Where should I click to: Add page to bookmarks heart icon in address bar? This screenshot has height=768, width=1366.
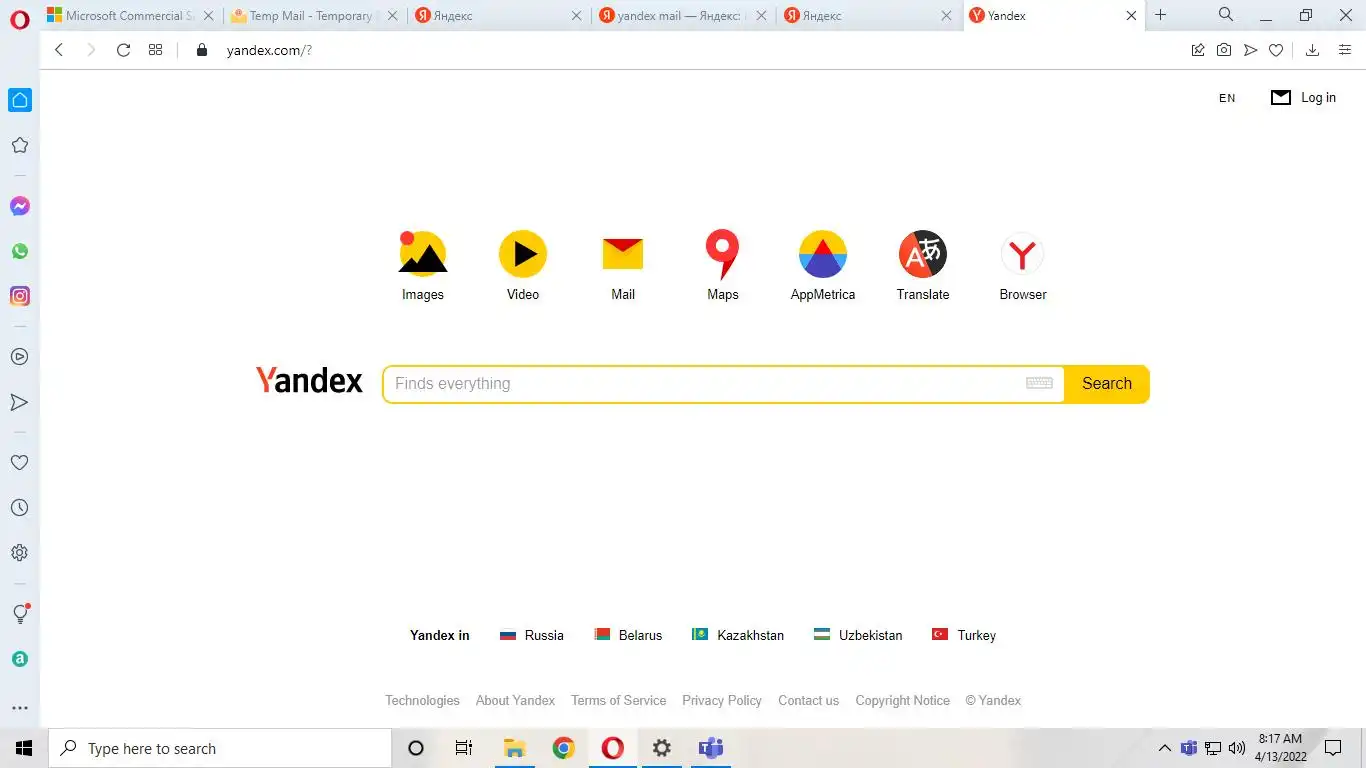tap(1276, 50)
